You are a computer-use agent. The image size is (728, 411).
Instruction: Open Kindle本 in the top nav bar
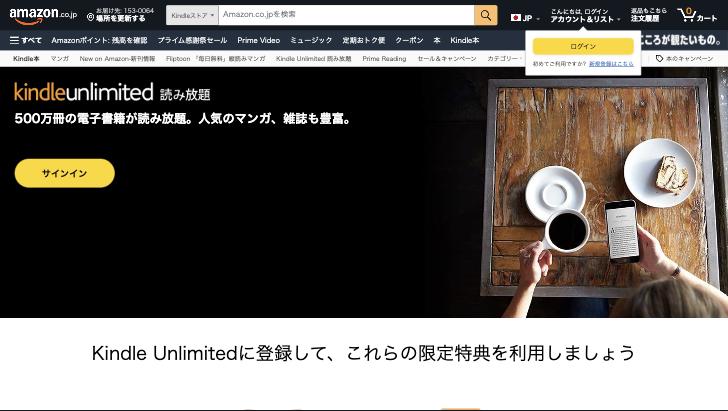click(465, 40)
